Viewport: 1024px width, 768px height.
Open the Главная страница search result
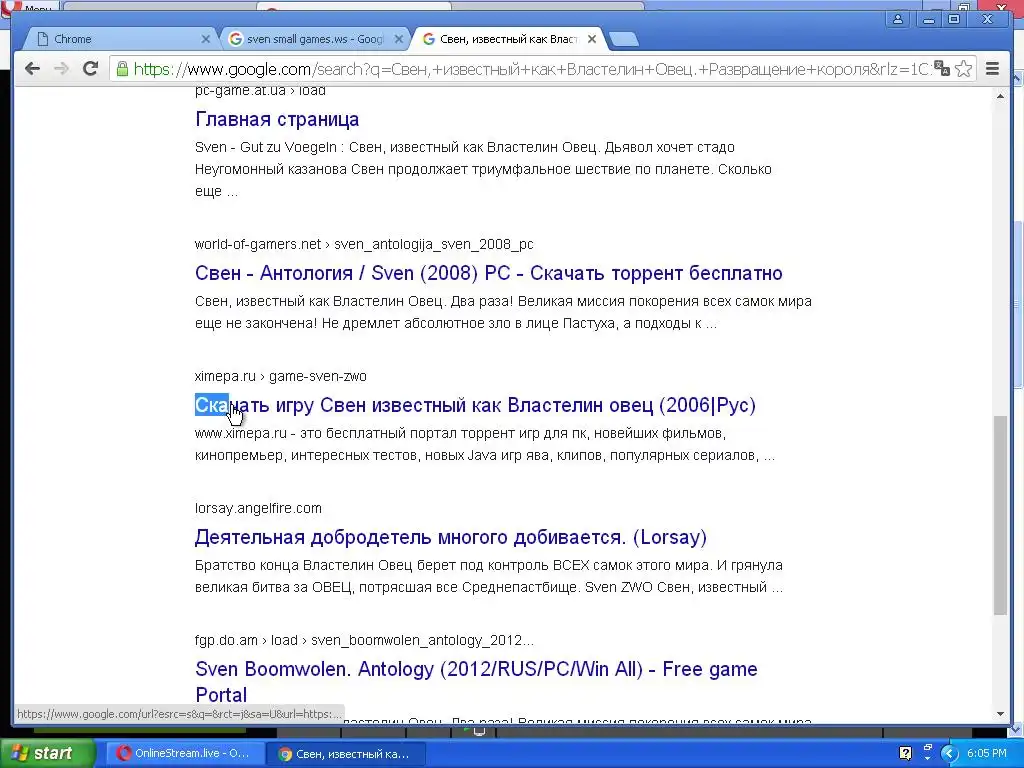277,120
